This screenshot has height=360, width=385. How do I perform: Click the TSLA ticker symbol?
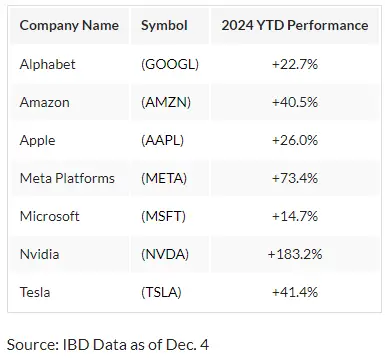coord(161,292)
